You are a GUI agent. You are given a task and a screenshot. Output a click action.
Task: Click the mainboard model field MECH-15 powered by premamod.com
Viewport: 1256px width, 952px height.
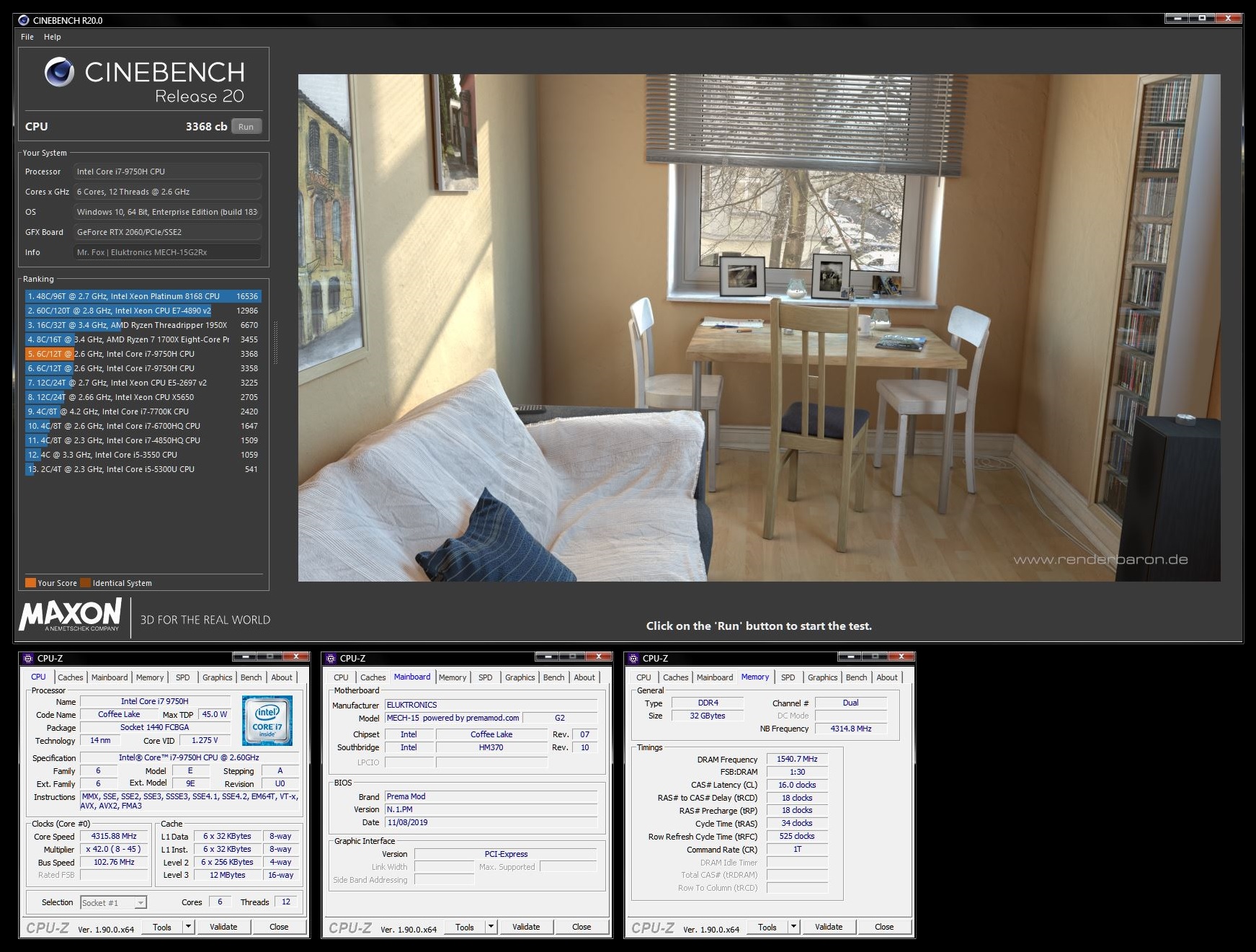[453, 718]
